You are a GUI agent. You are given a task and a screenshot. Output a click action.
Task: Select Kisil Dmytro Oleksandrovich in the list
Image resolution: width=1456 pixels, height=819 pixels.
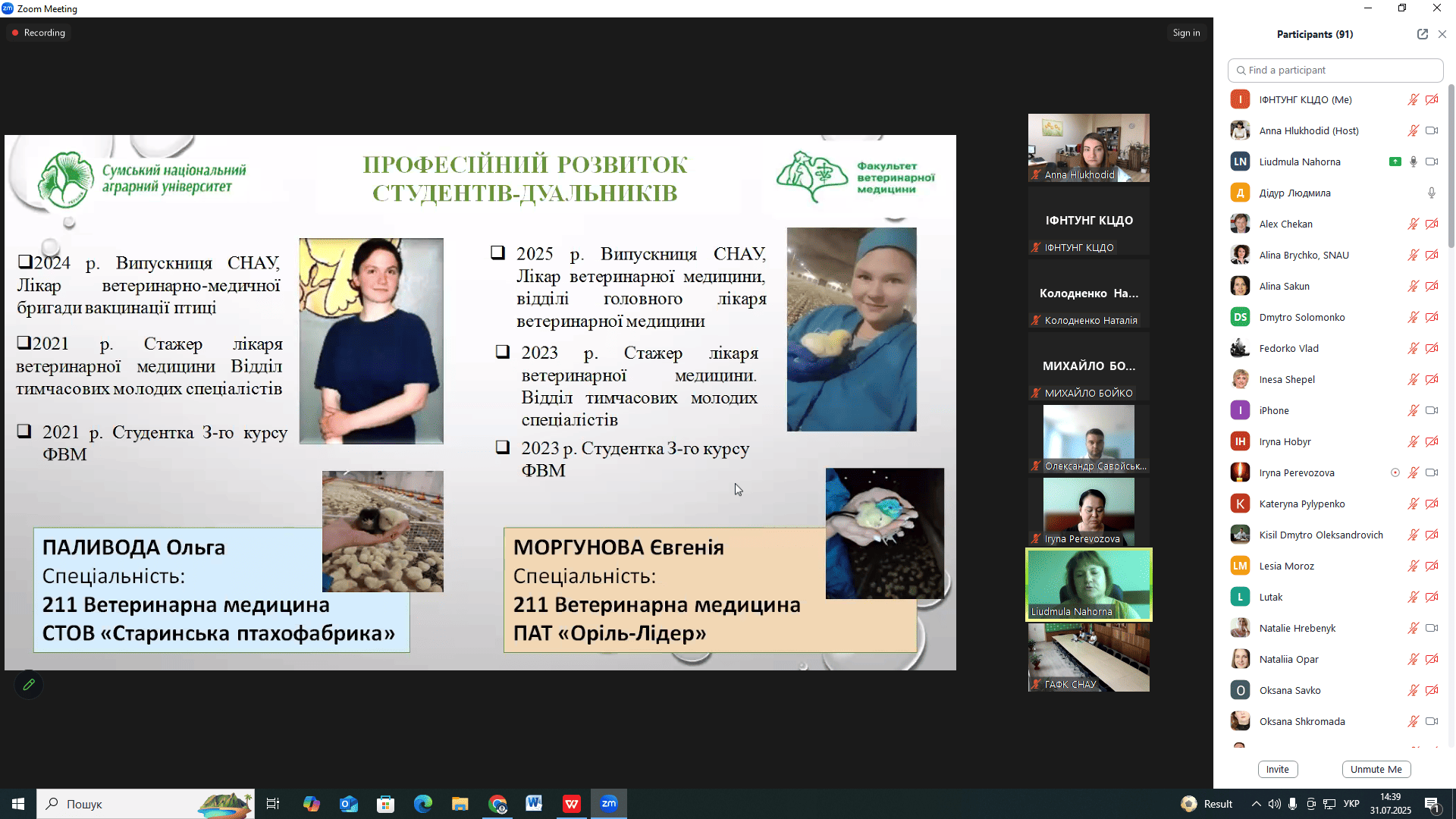coord(1334,535)
